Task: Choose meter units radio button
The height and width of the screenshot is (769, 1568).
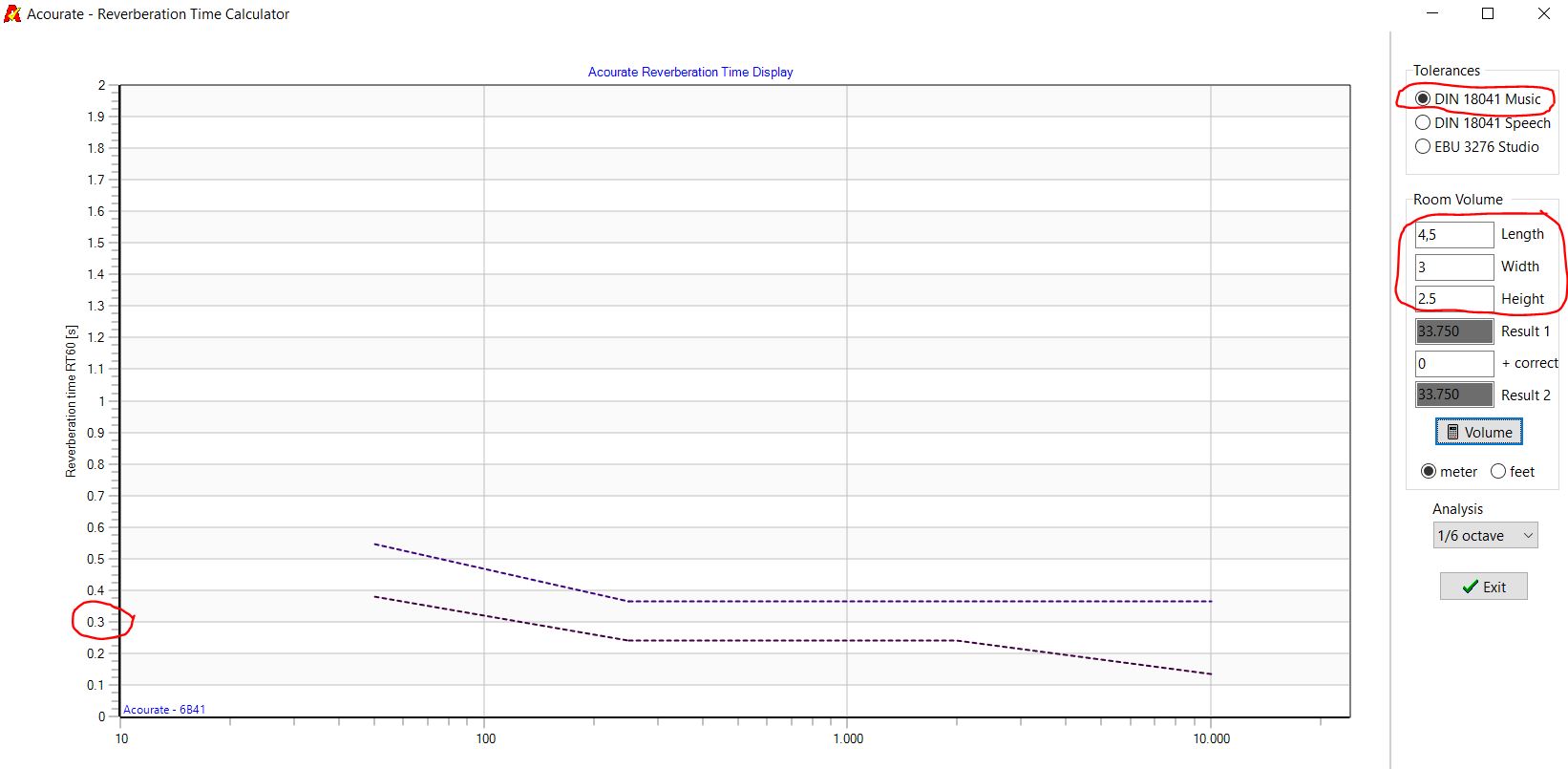Action: click(1449, 471)
